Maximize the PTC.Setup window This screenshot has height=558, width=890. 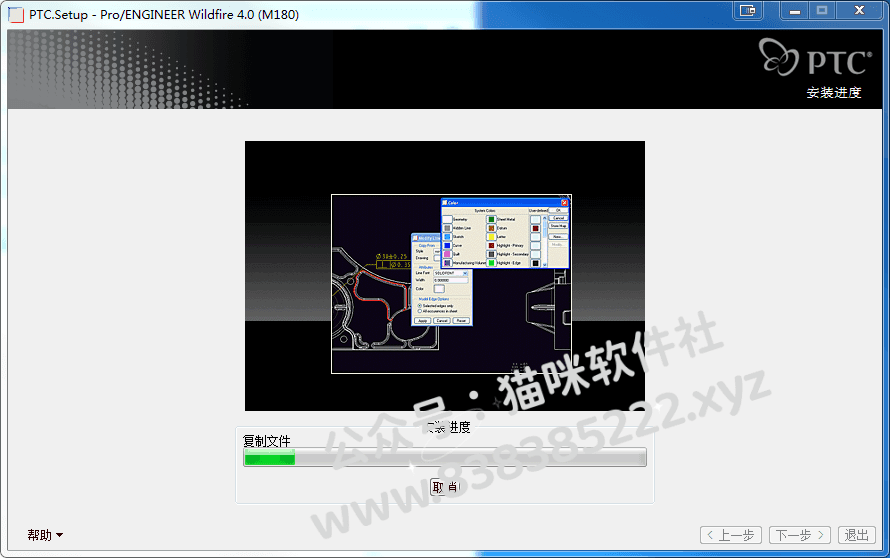822,10
